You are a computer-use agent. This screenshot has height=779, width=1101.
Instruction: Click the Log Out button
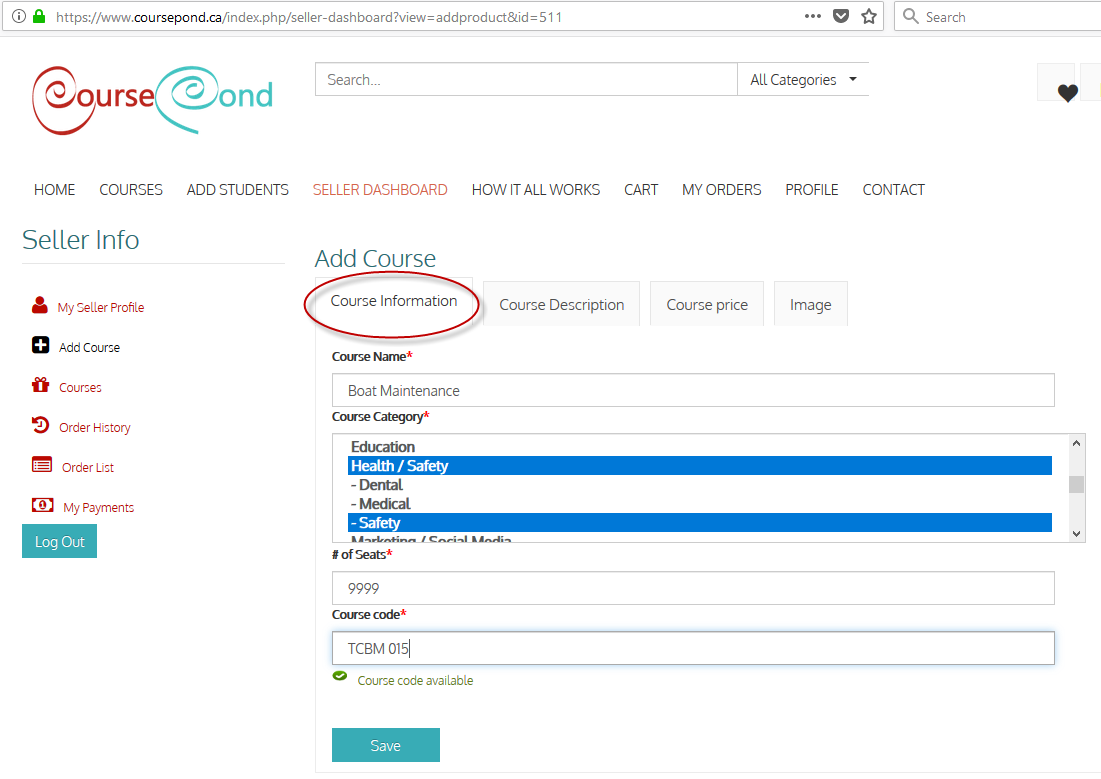coord(60,542)
